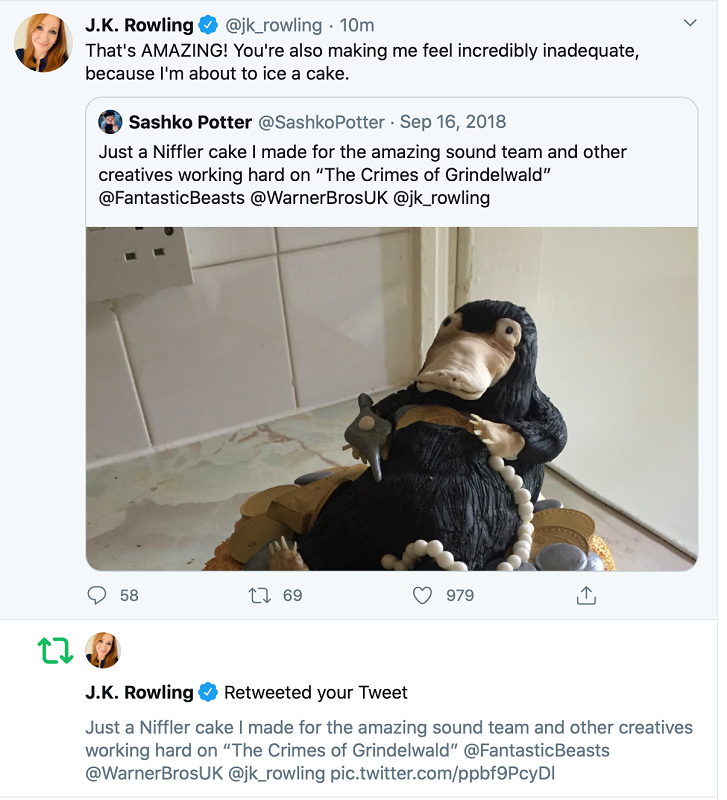Screen dimensions: 727x800
Task: Like the tweet with the heart icon
Action: pos(423,595)
